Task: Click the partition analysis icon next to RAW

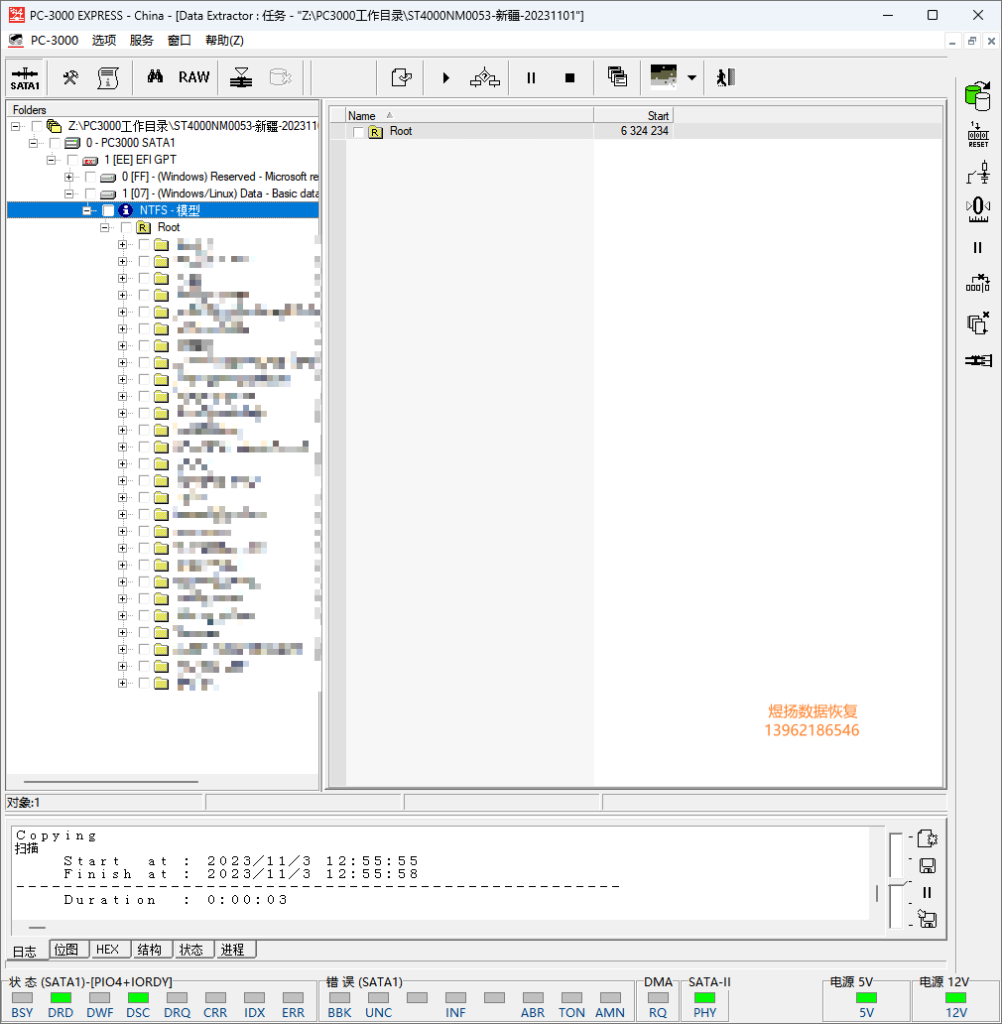Action: click(241, 78)
